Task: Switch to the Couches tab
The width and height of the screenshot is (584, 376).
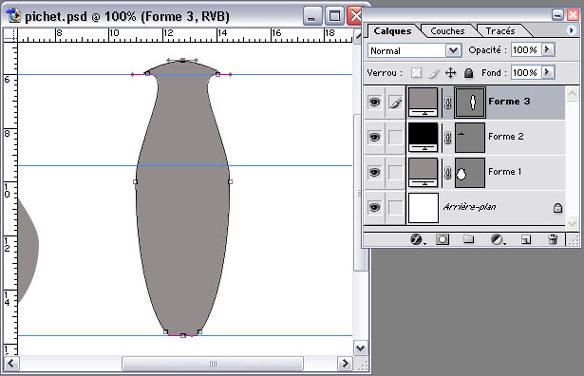Action: pos(447,31)
